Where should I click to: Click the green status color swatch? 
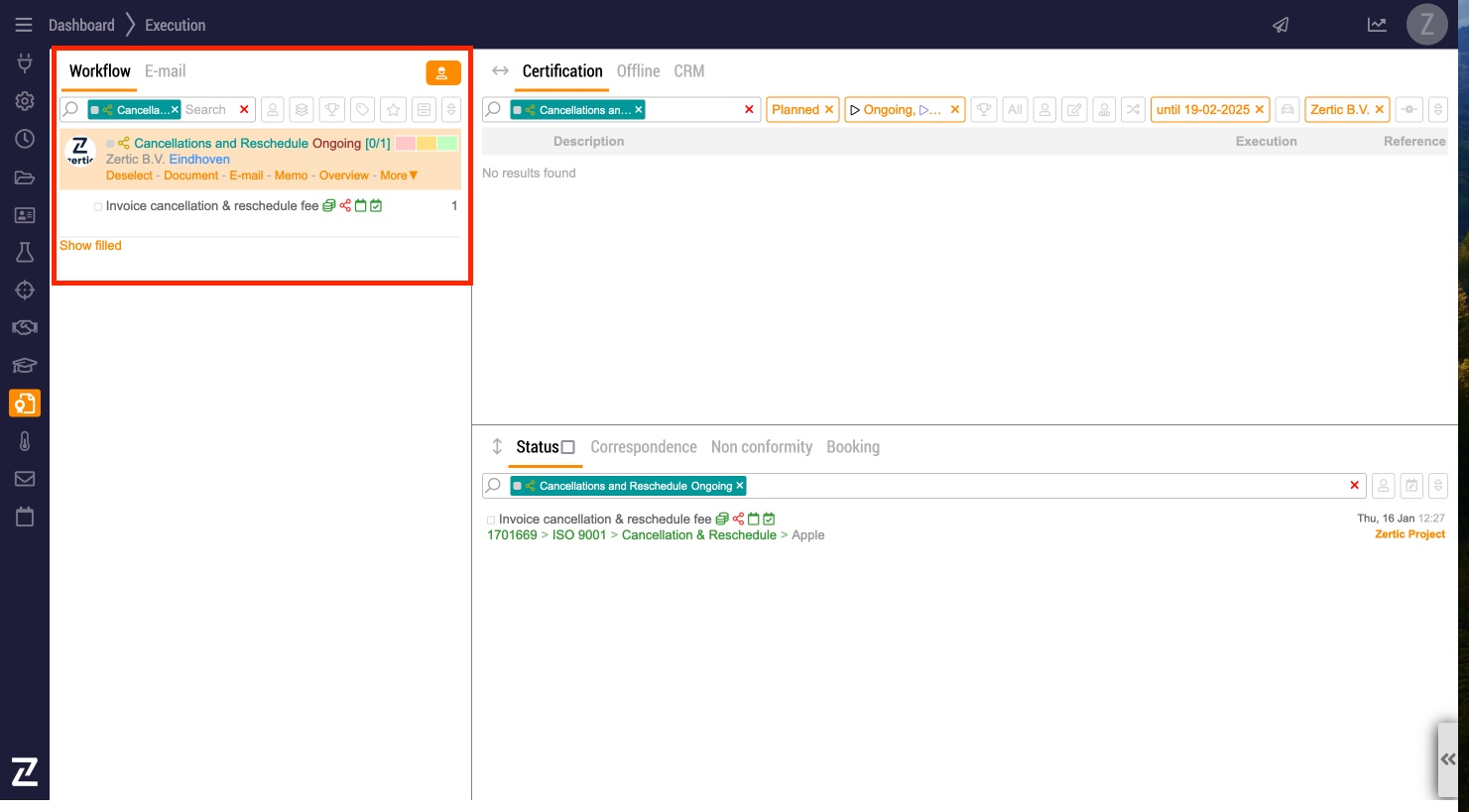coord(447,144)
